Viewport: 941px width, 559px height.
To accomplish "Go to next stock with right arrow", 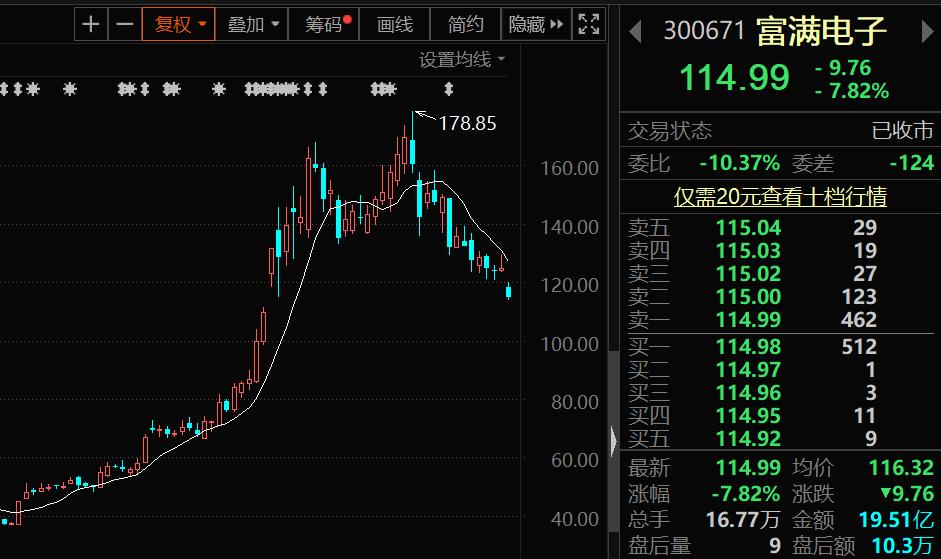I will (x=927, y=31).
